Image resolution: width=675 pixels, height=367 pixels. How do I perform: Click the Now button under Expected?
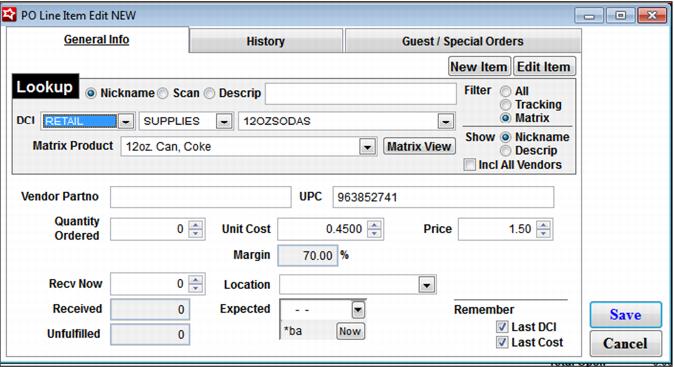350,331
